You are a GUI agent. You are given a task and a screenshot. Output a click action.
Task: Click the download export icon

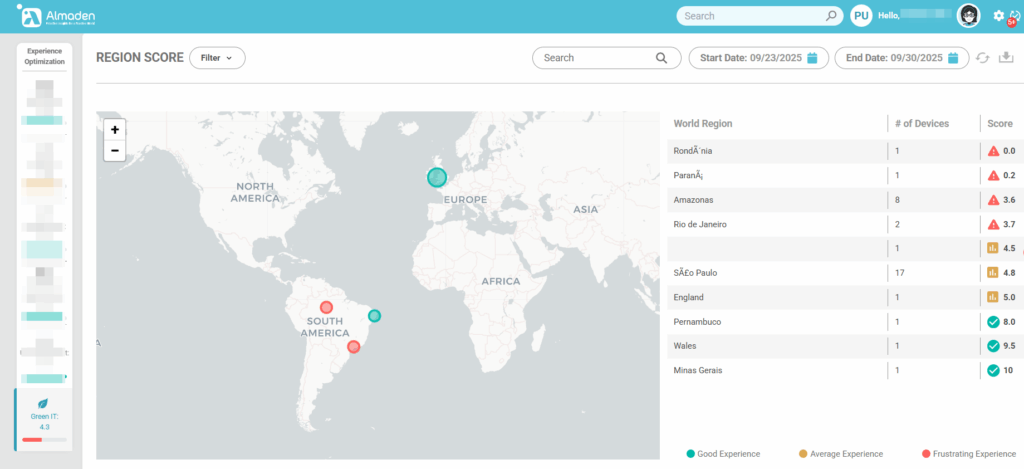pos(1006,58)
